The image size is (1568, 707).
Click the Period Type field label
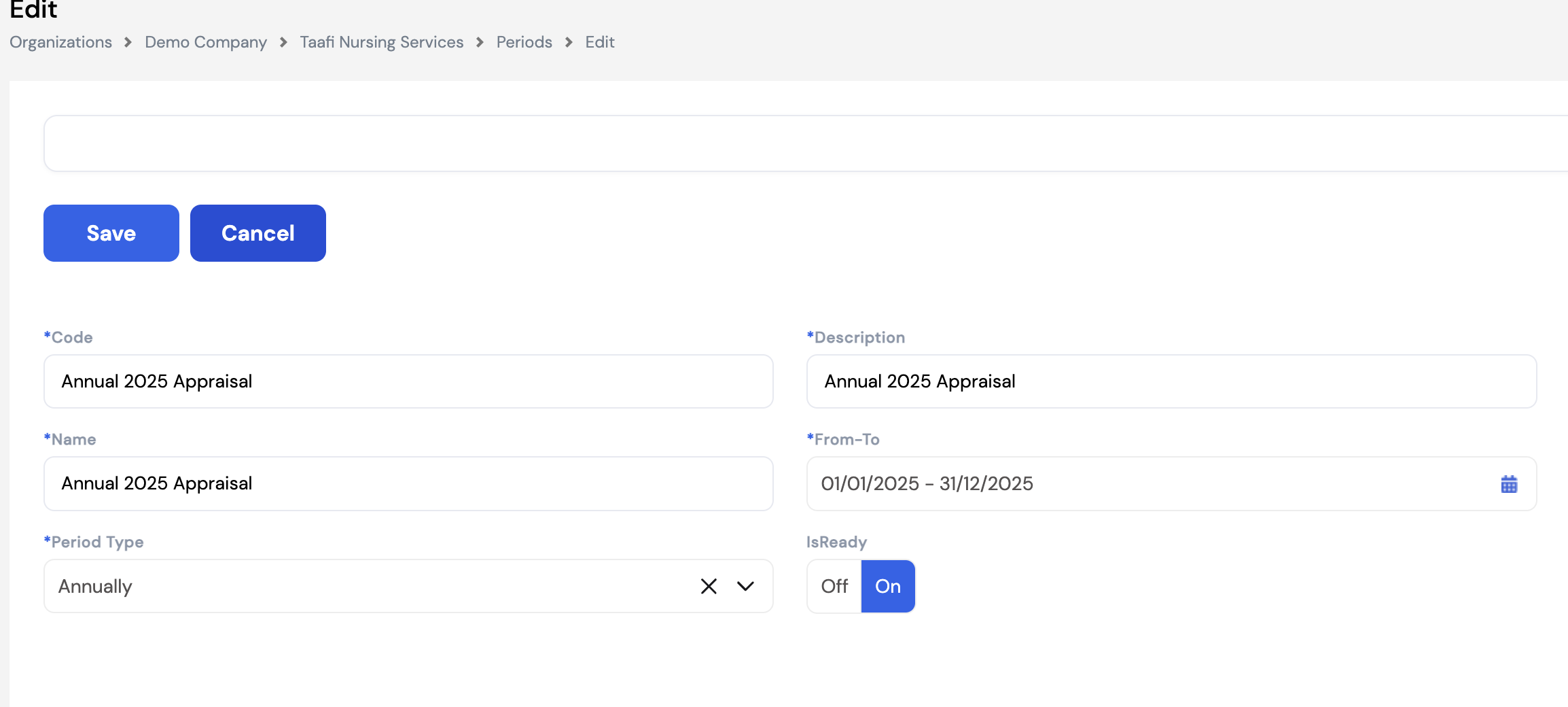(94, 542)
